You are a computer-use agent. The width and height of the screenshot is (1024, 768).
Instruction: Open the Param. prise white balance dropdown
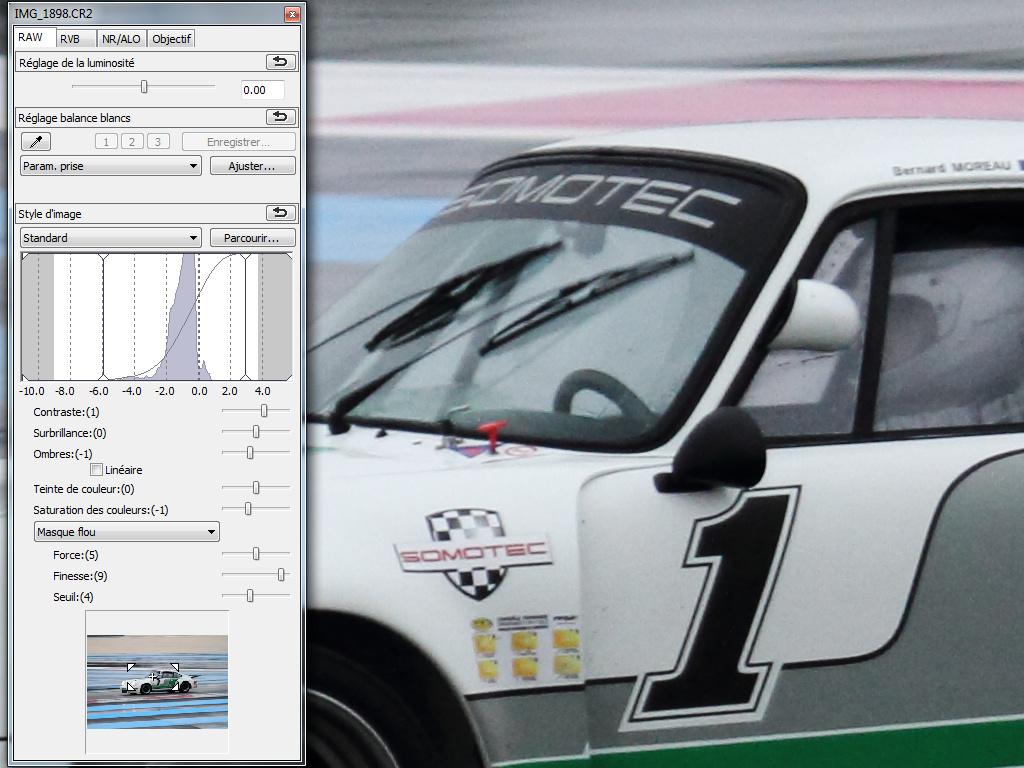[111, 166]
